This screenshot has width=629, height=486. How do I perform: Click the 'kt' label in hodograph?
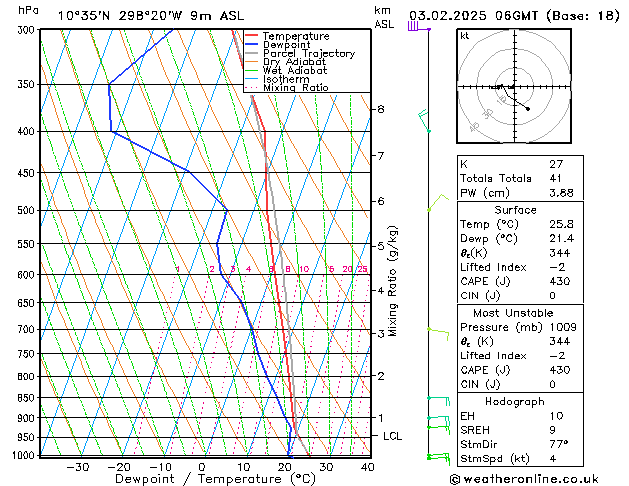465,36
